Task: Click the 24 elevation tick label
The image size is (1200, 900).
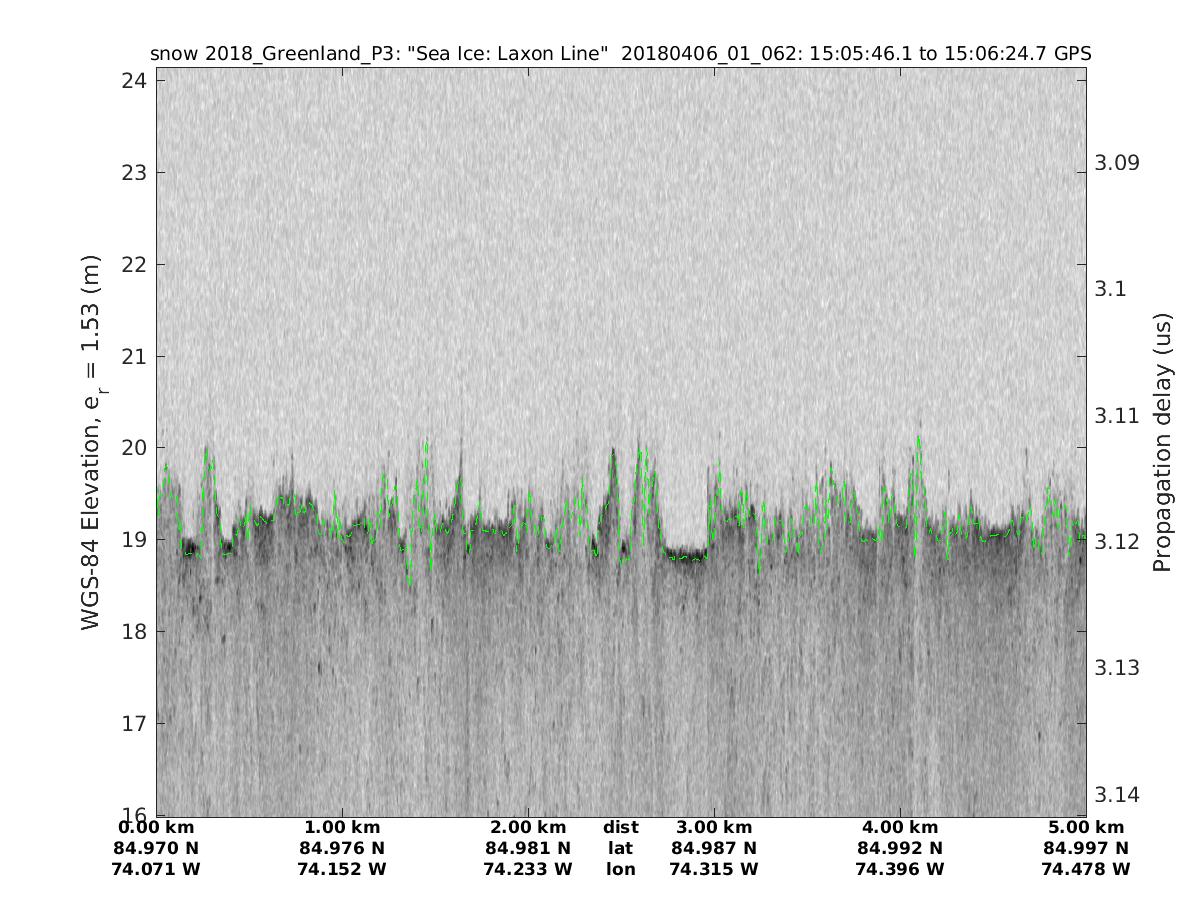Action: (132, 81)
